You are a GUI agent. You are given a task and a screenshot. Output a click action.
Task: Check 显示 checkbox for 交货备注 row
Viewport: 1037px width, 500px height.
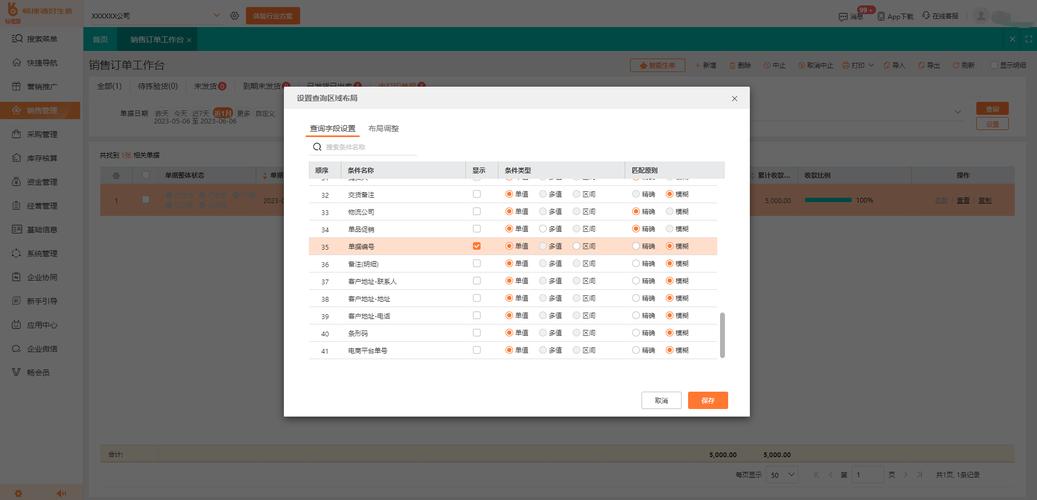pyautogui.click(x=477, y=194)
